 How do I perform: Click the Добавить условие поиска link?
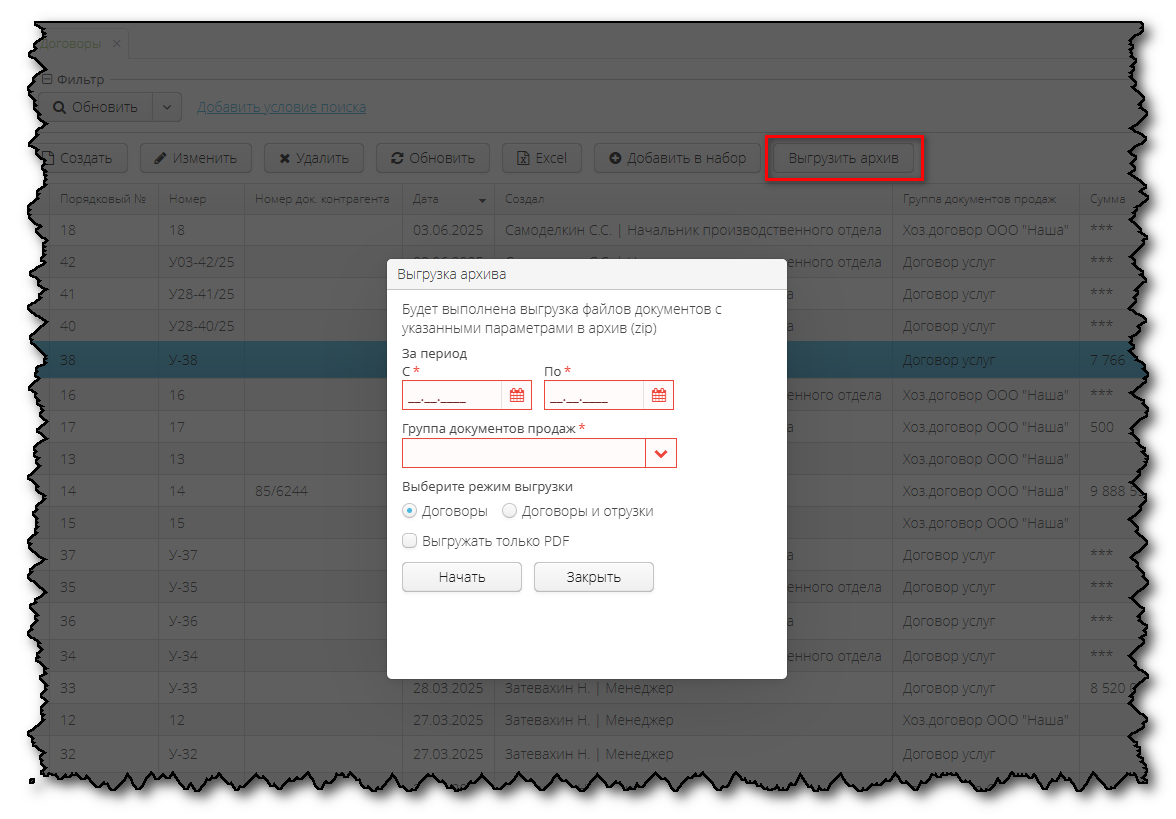tap(280, 107)
